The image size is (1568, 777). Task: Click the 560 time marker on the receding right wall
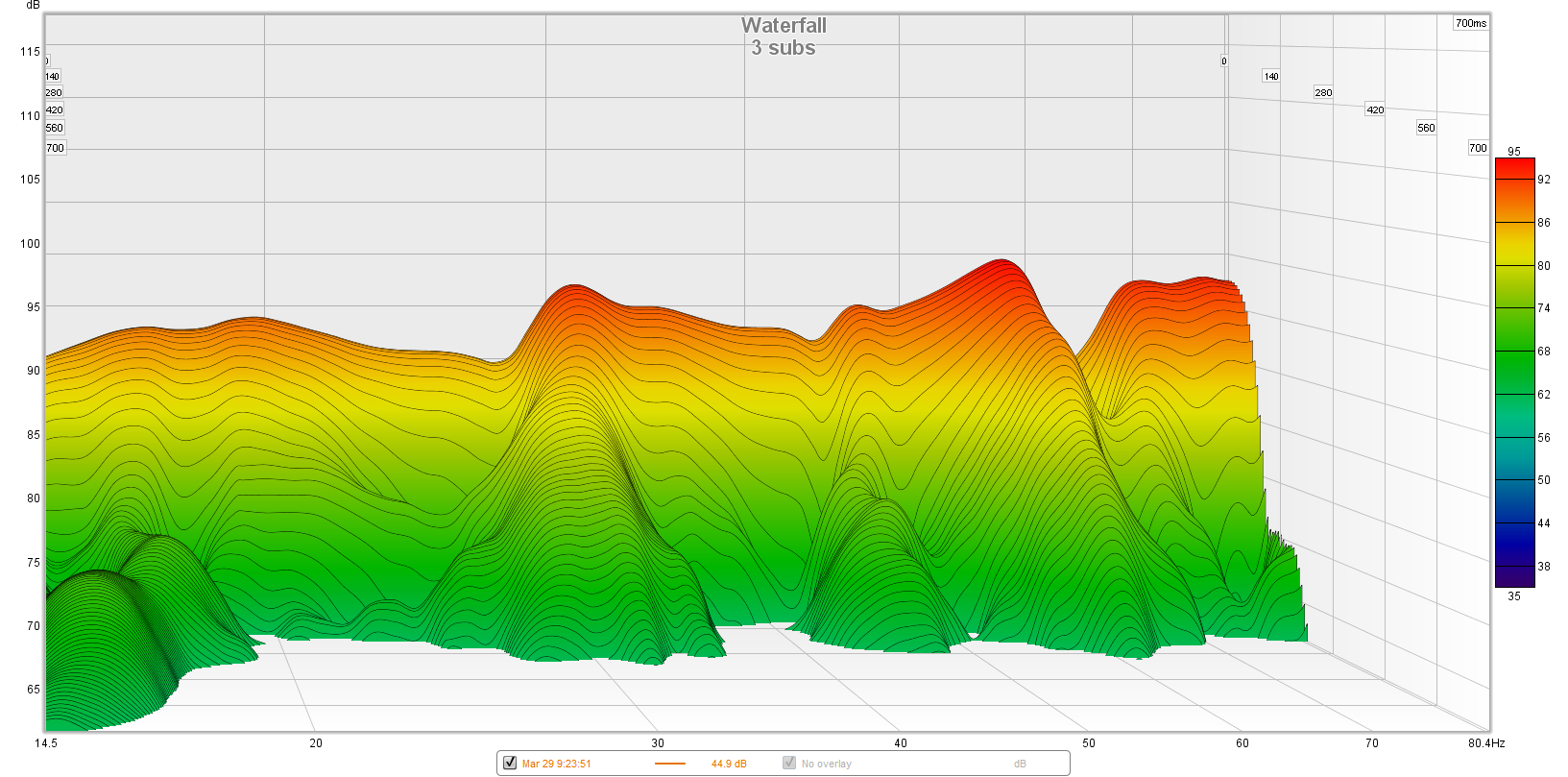coord(1426,128)
